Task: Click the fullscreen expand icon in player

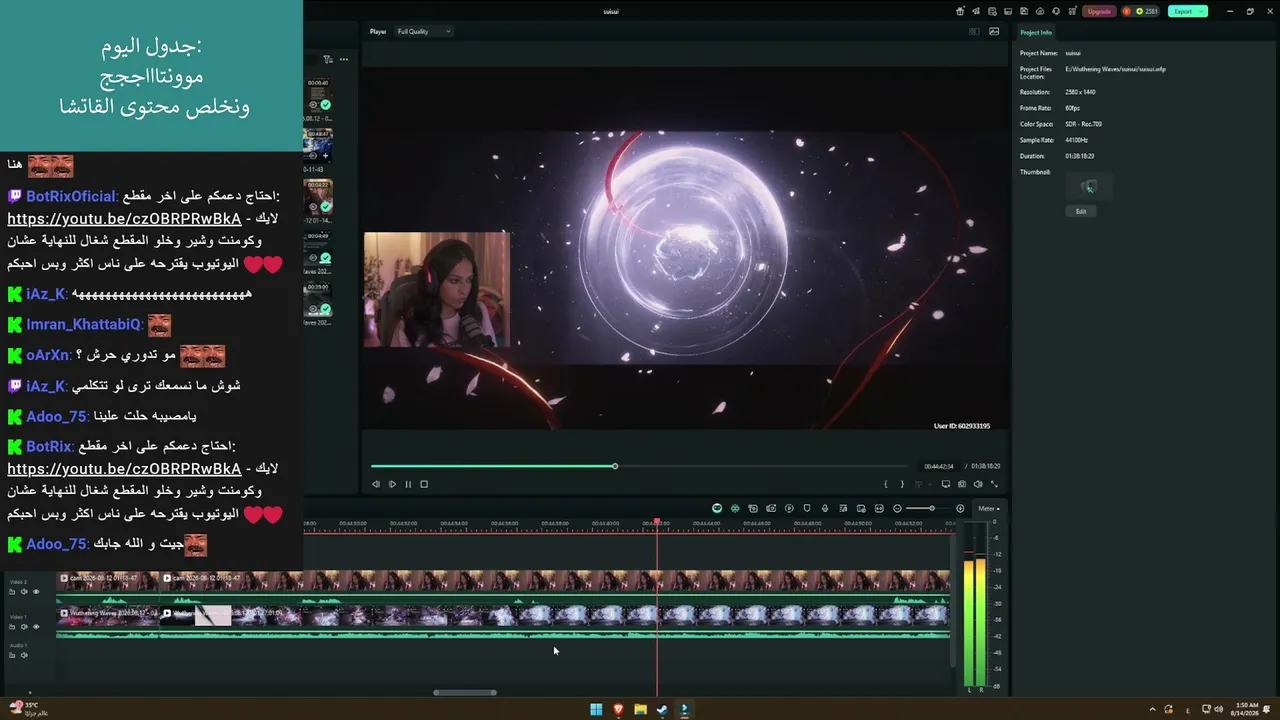Action: 994,484
